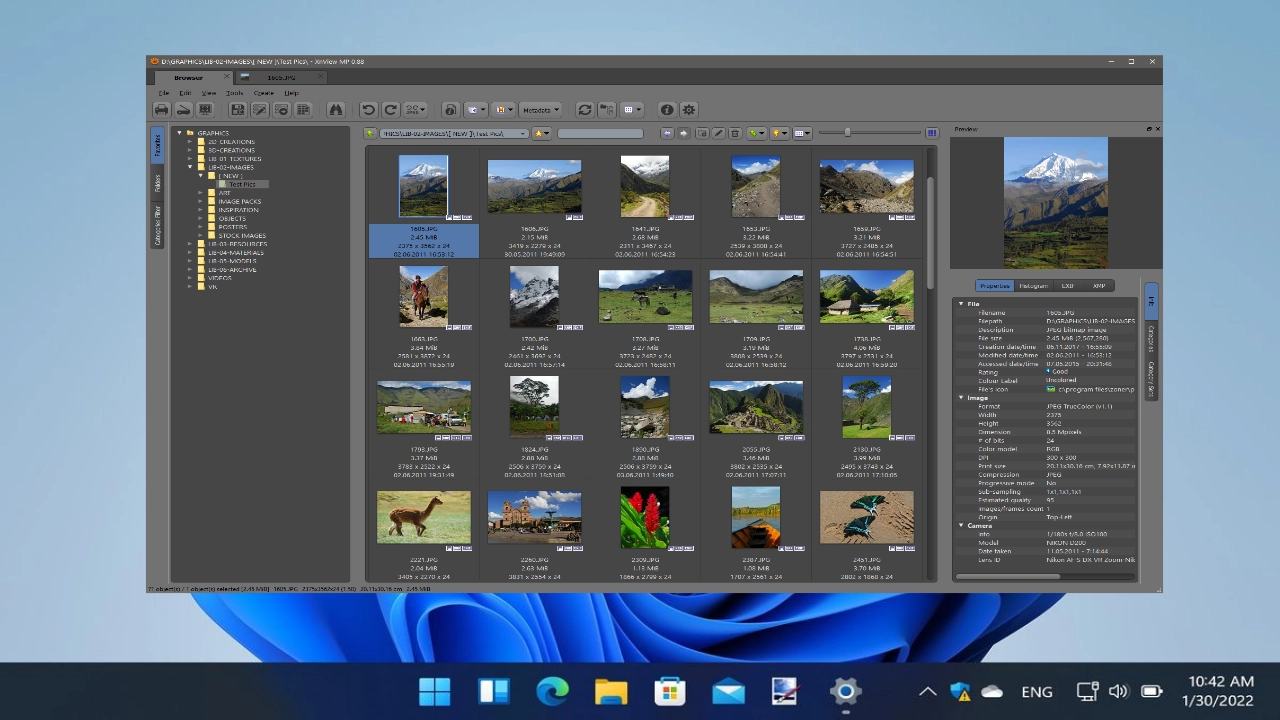Screen dimensions: 1280x720
Task: Open the tag label dropdown in the browser bar
Action: coord(757,133)
